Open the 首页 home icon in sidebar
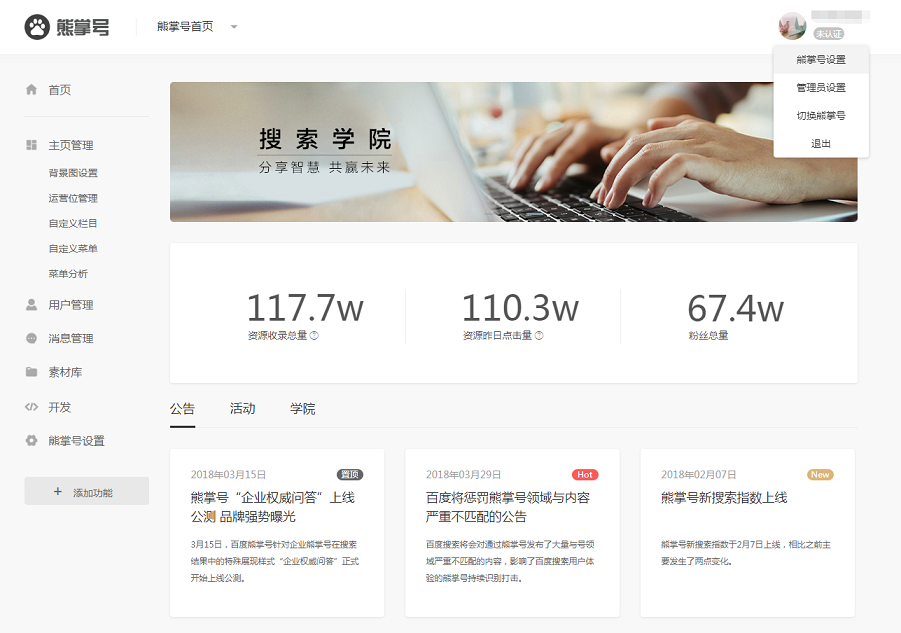Screen dimensions: 901x633 [32, 89]
